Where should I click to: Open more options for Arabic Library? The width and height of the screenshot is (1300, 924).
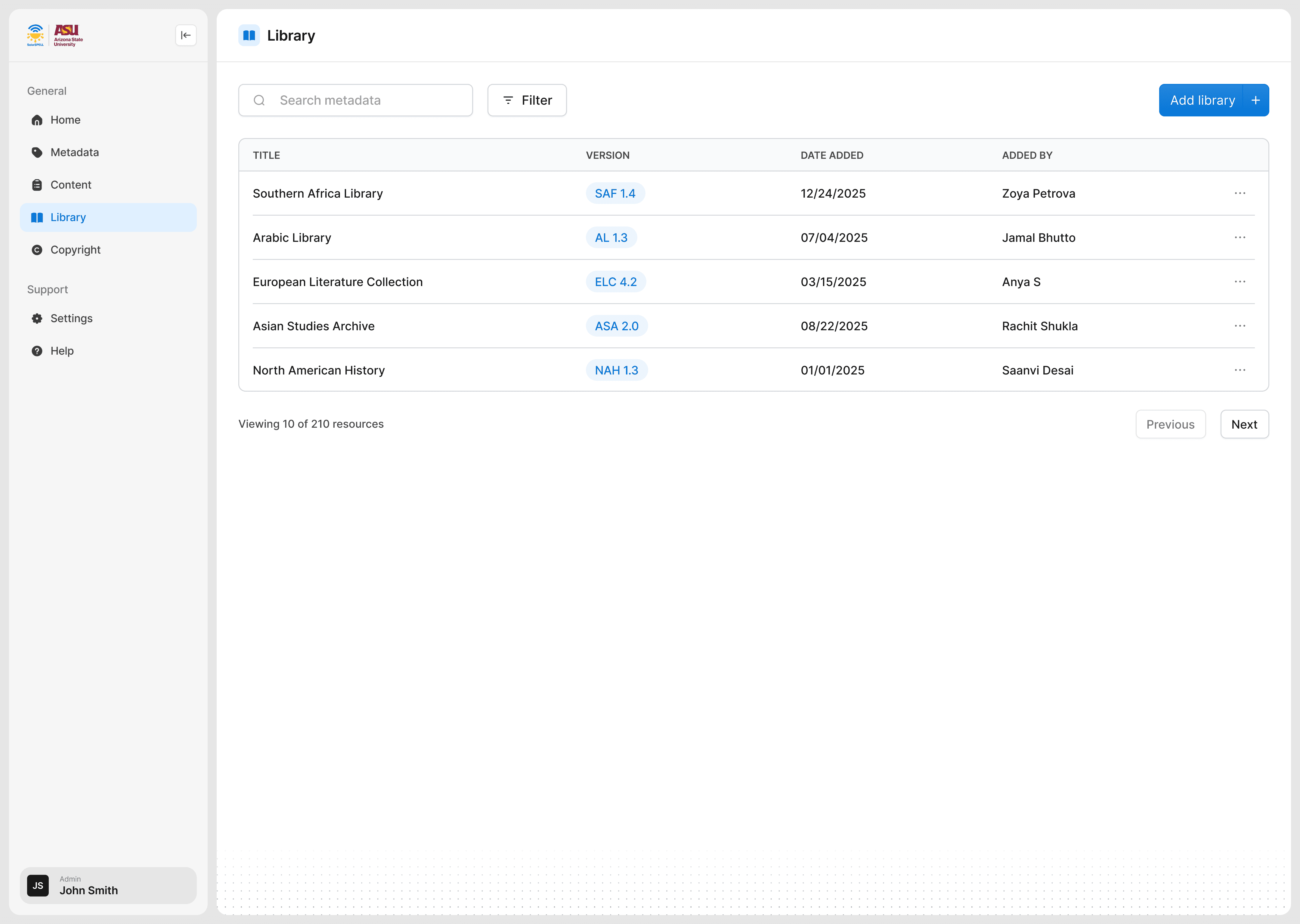tap(1240, 237)
